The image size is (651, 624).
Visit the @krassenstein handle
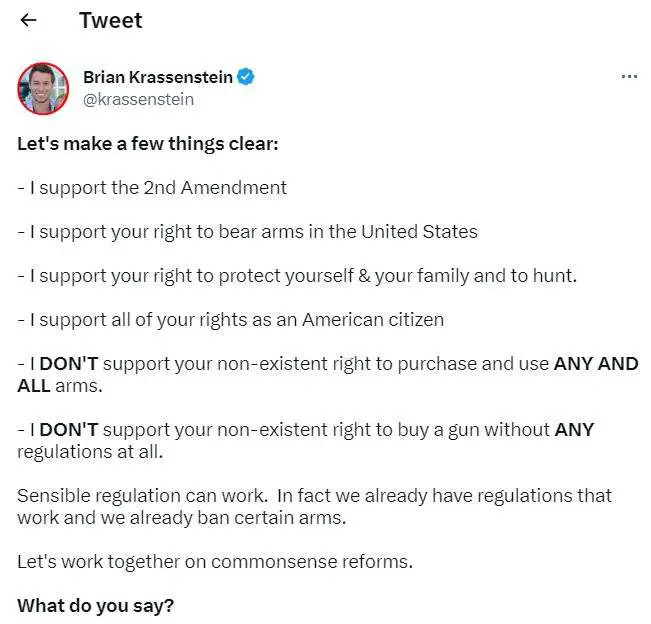pos(138,99)
